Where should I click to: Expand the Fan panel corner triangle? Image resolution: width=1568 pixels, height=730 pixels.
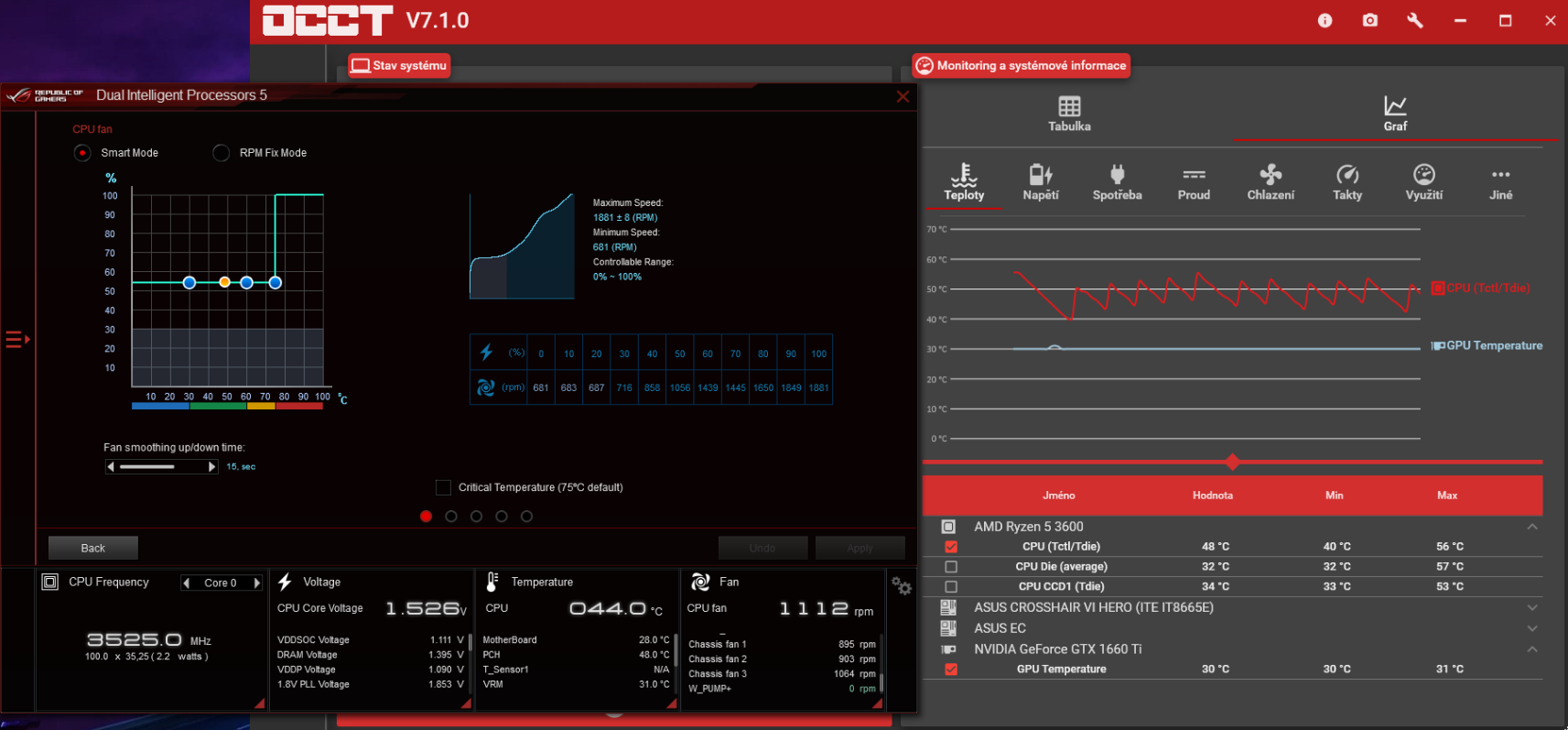878,703
